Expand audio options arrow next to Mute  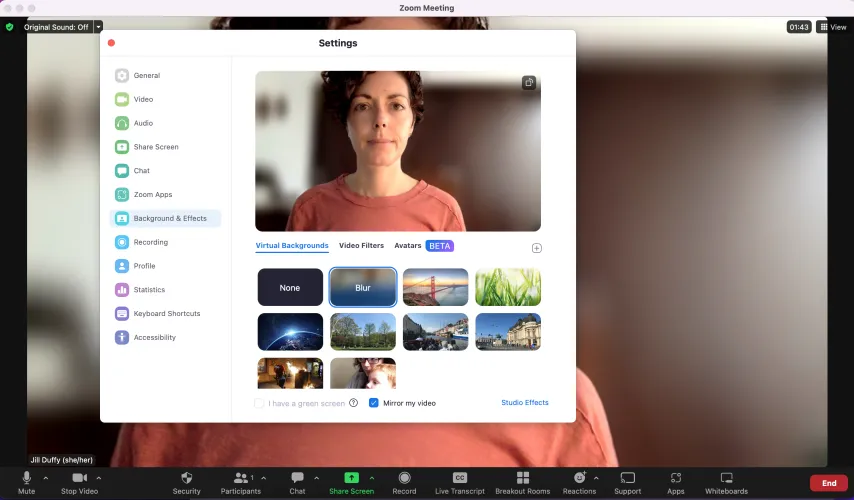click(45, 478)
